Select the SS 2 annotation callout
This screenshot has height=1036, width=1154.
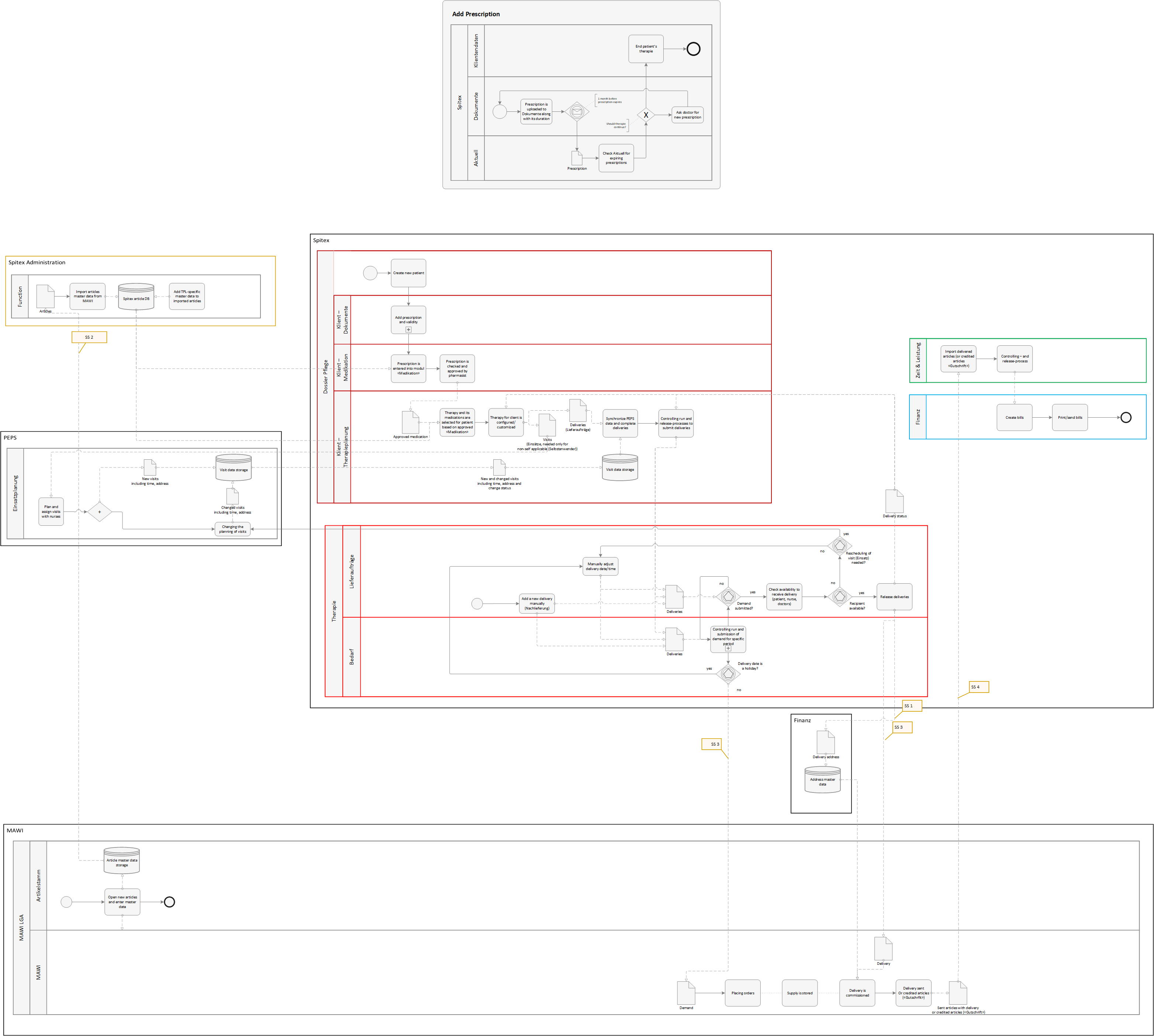[89, 337]
